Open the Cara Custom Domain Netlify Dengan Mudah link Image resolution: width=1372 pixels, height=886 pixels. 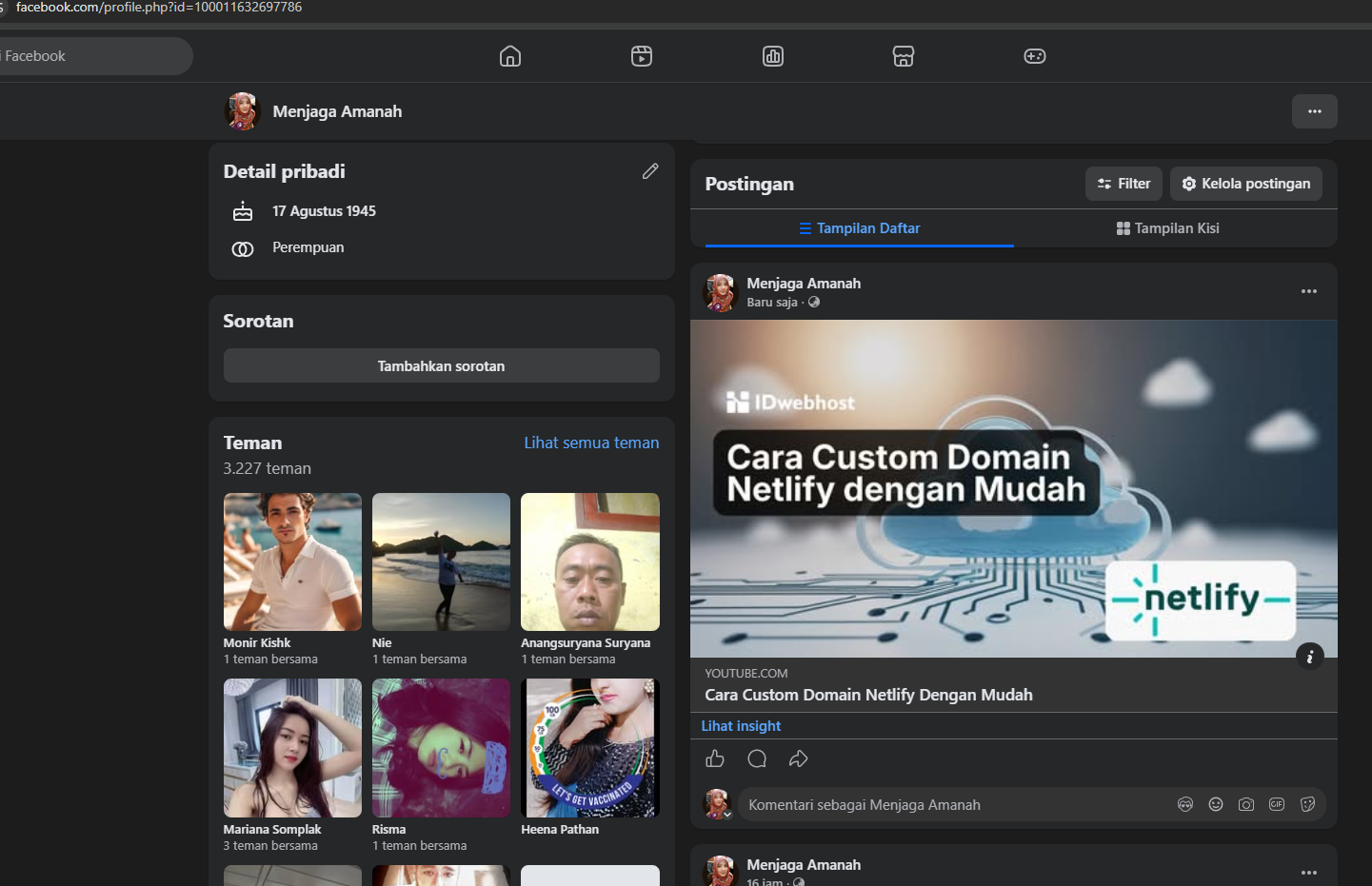868,695
